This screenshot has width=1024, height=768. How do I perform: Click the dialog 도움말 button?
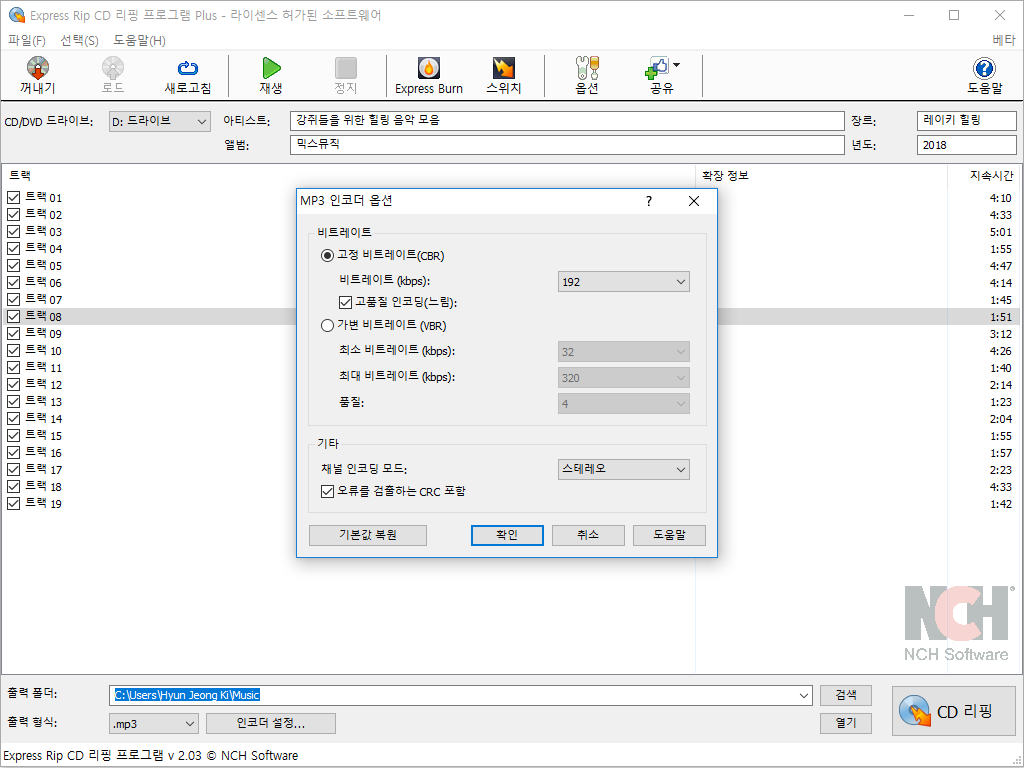pos(669,535)
